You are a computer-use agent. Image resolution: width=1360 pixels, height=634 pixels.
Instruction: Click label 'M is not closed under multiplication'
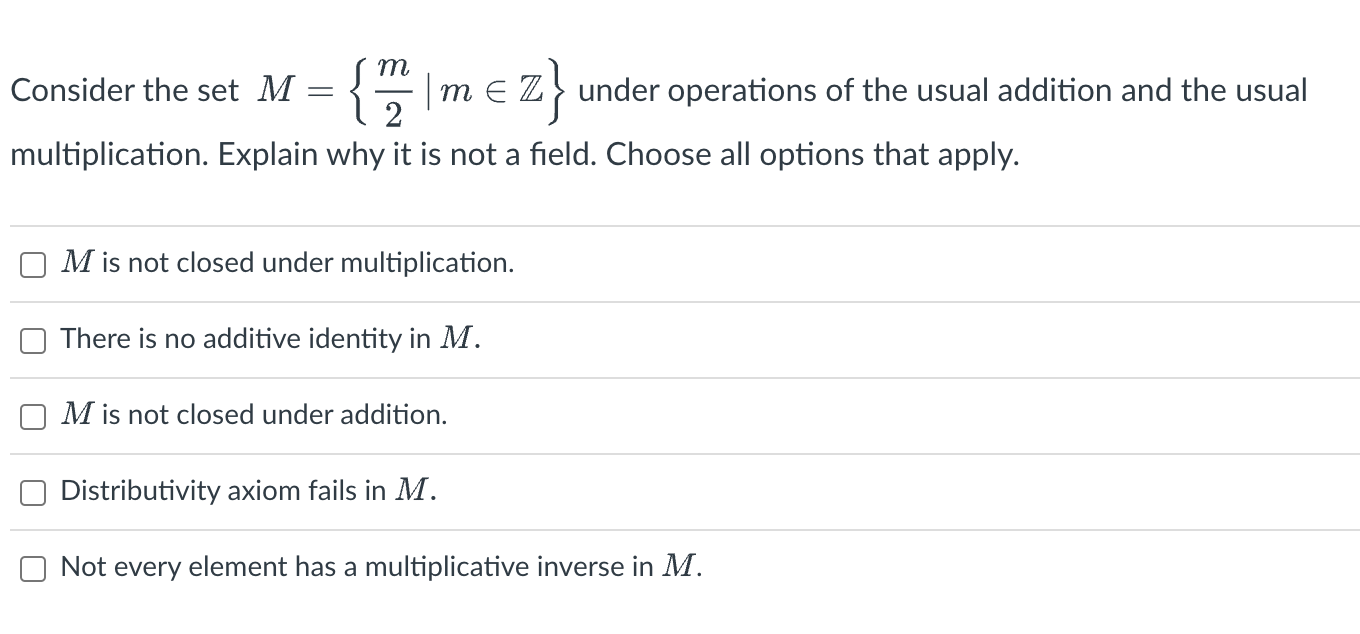(286, 263)
